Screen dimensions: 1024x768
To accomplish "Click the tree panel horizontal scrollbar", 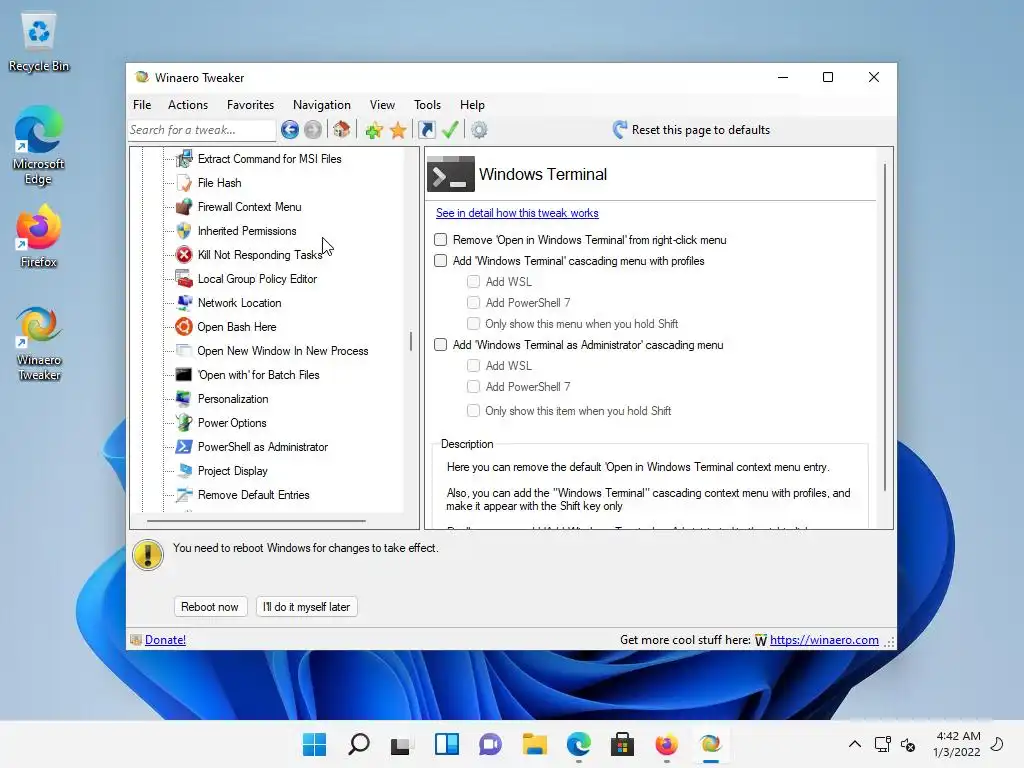I will point(256,521).
